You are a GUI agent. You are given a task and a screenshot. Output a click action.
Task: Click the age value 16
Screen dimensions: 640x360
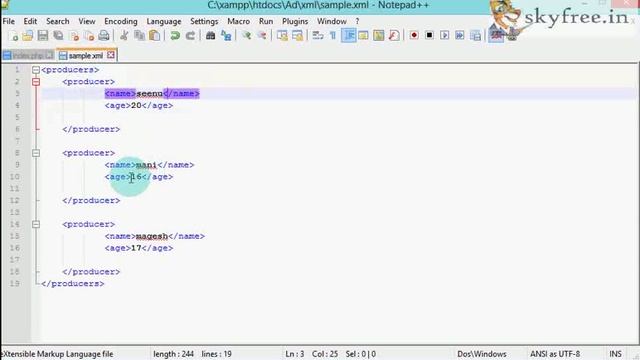pos(136,177)
